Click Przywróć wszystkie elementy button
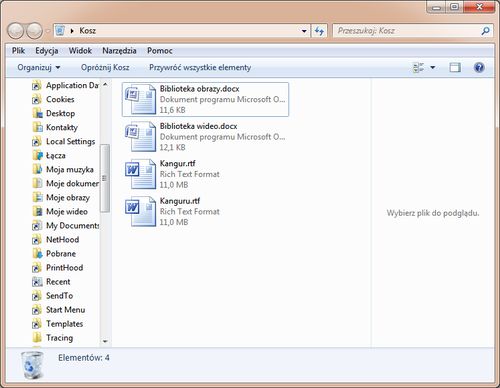500x388 pixels. pyautogui.click(x=200, y=68)
